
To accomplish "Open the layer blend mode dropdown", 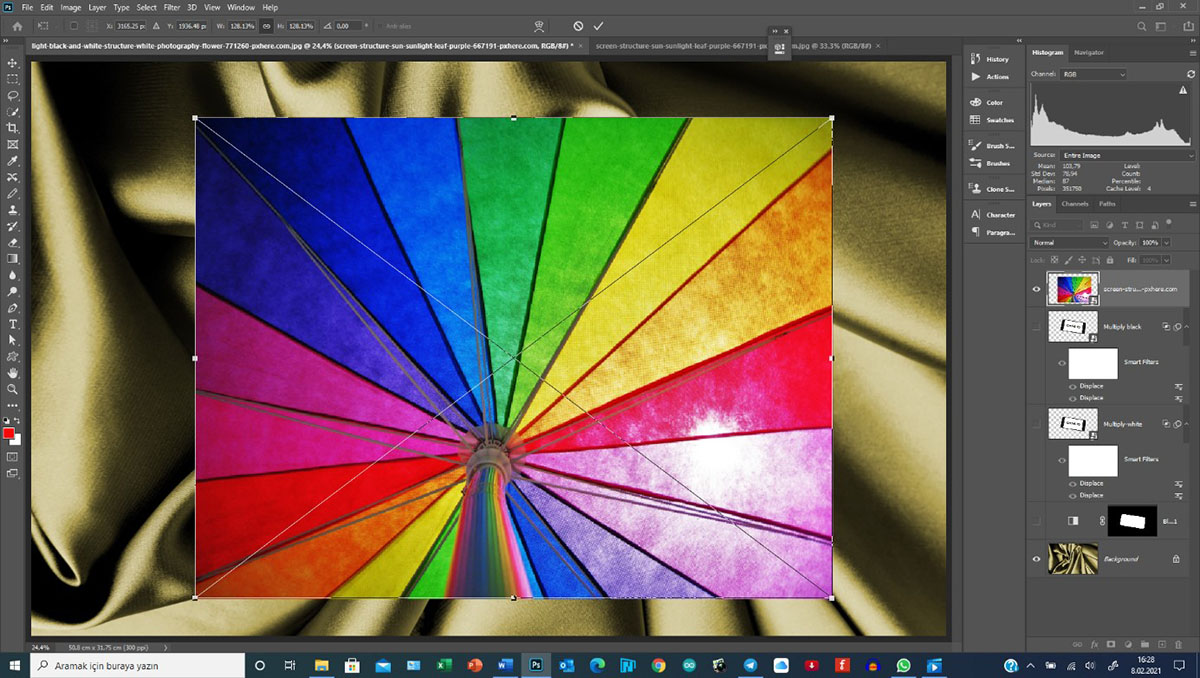I will (1069, 243).
